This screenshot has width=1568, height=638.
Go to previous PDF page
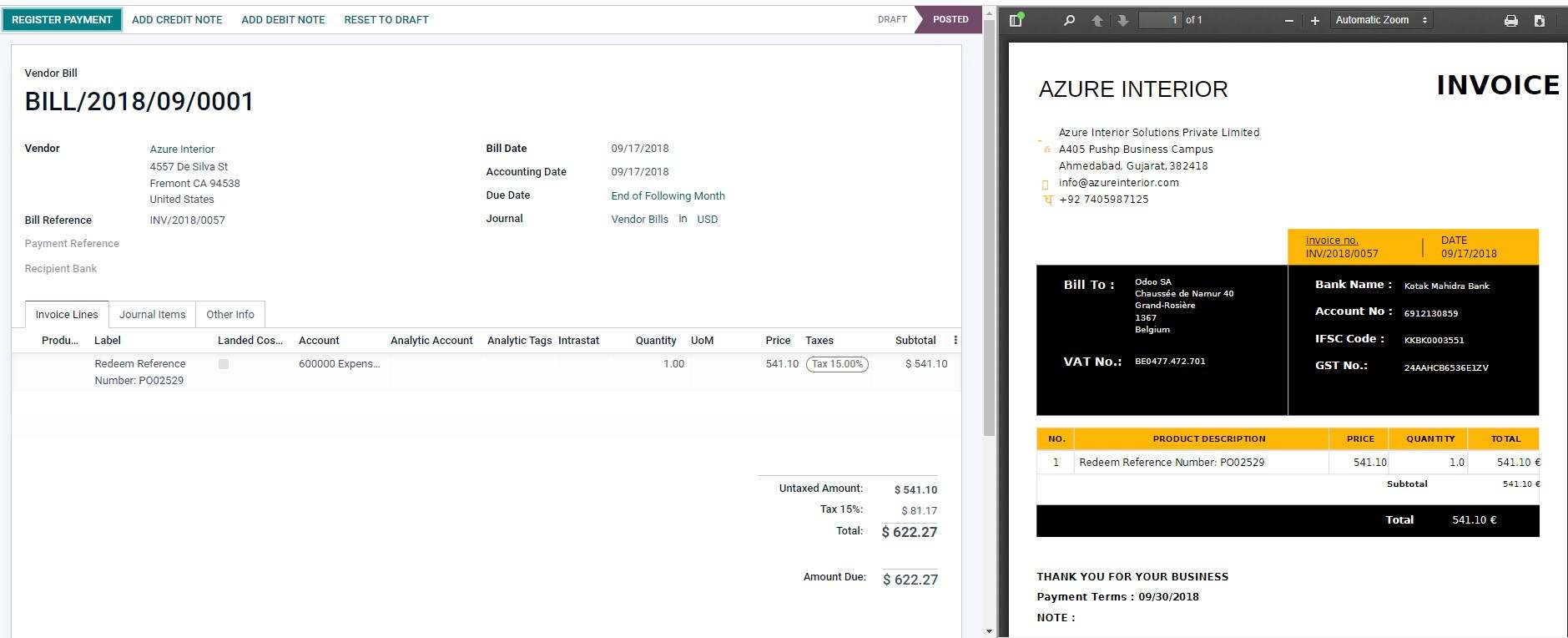tap(1097, 20)
